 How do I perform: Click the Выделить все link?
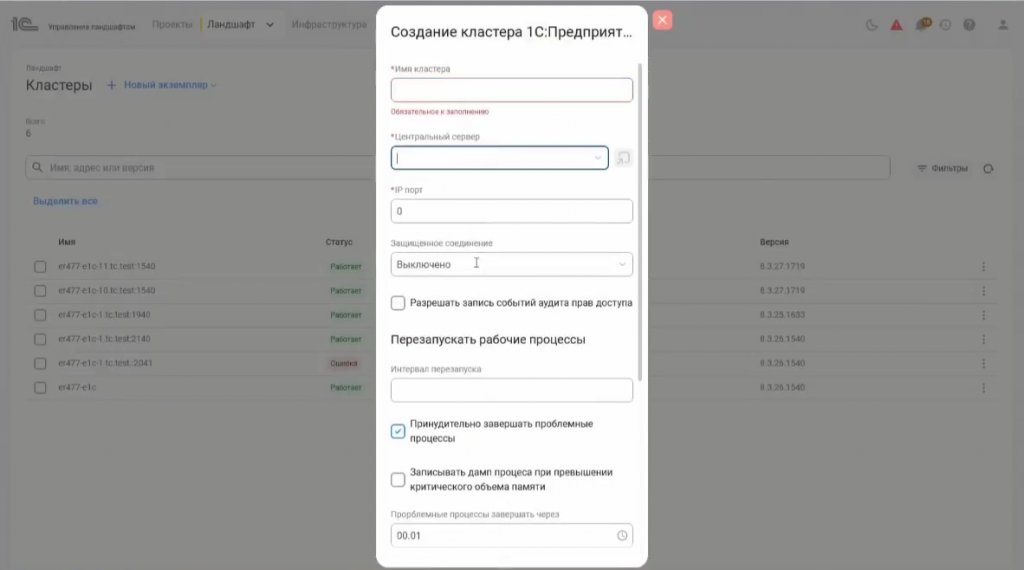[x=65, y=201]
